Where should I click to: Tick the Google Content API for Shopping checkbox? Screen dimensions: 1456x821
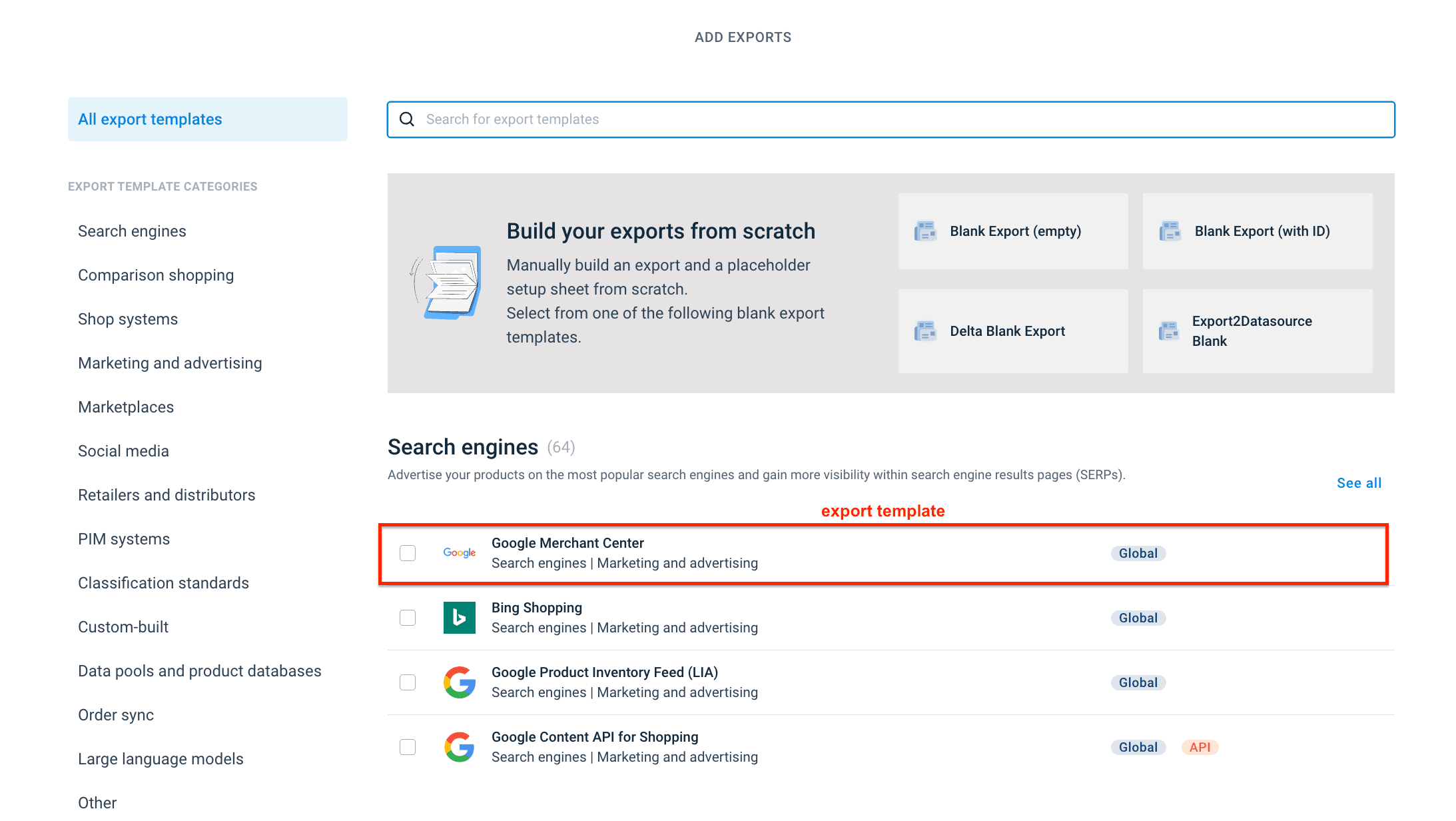click(x=408, y=747)
